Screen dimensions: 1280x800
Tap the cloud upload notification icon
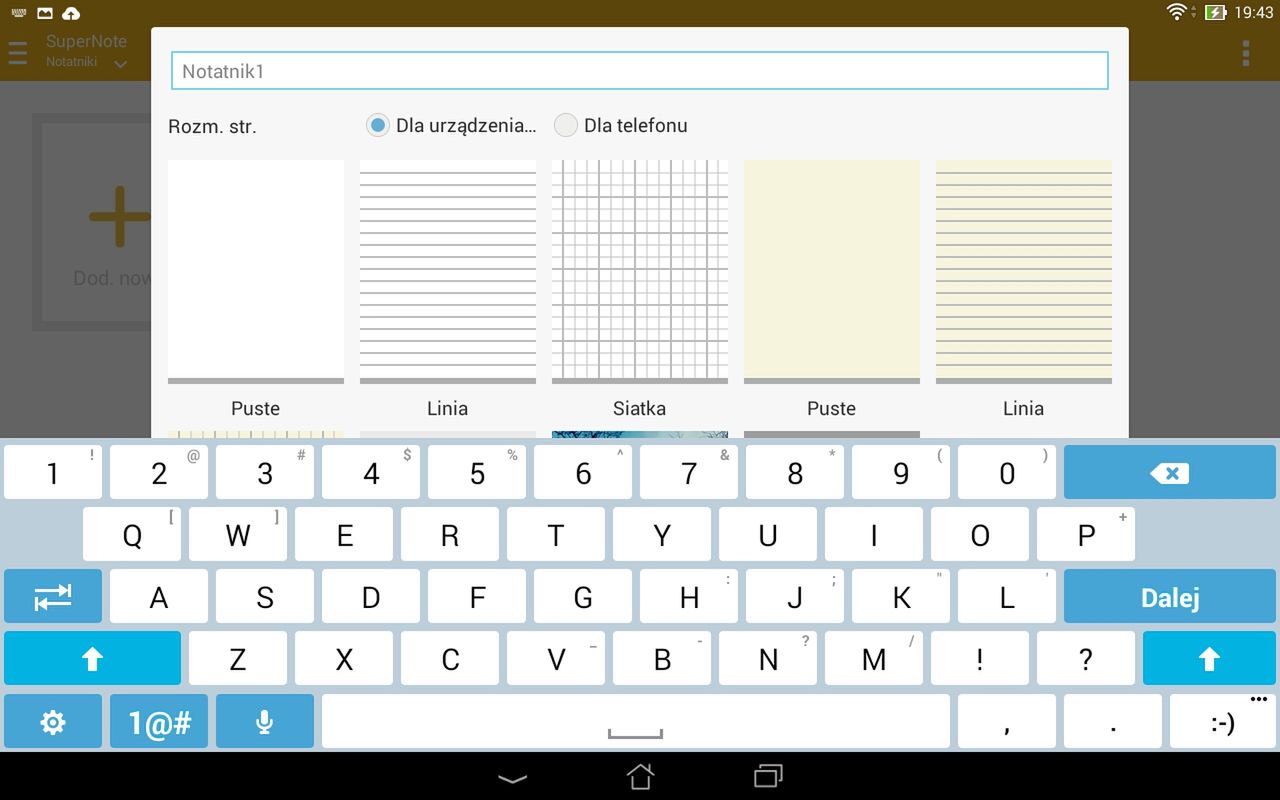pyautogui.click(x=71, y=13)
